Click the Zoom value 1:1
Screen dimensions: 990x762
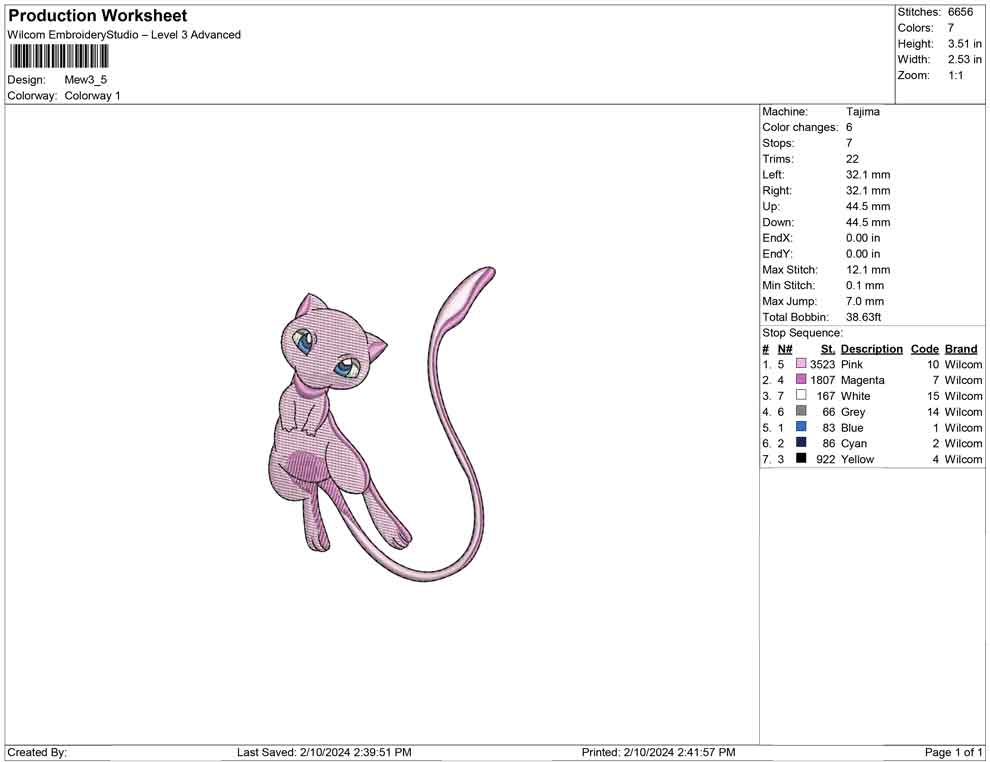[956, 75]
